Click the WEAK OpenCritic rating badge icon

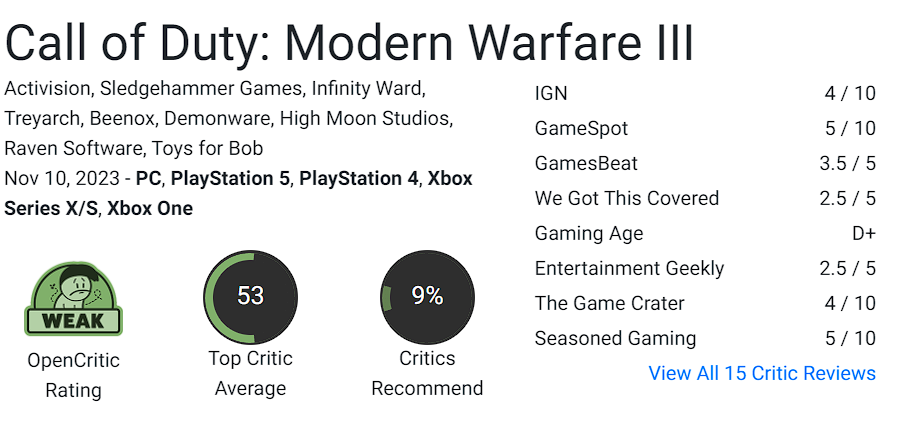coord(73,298)
